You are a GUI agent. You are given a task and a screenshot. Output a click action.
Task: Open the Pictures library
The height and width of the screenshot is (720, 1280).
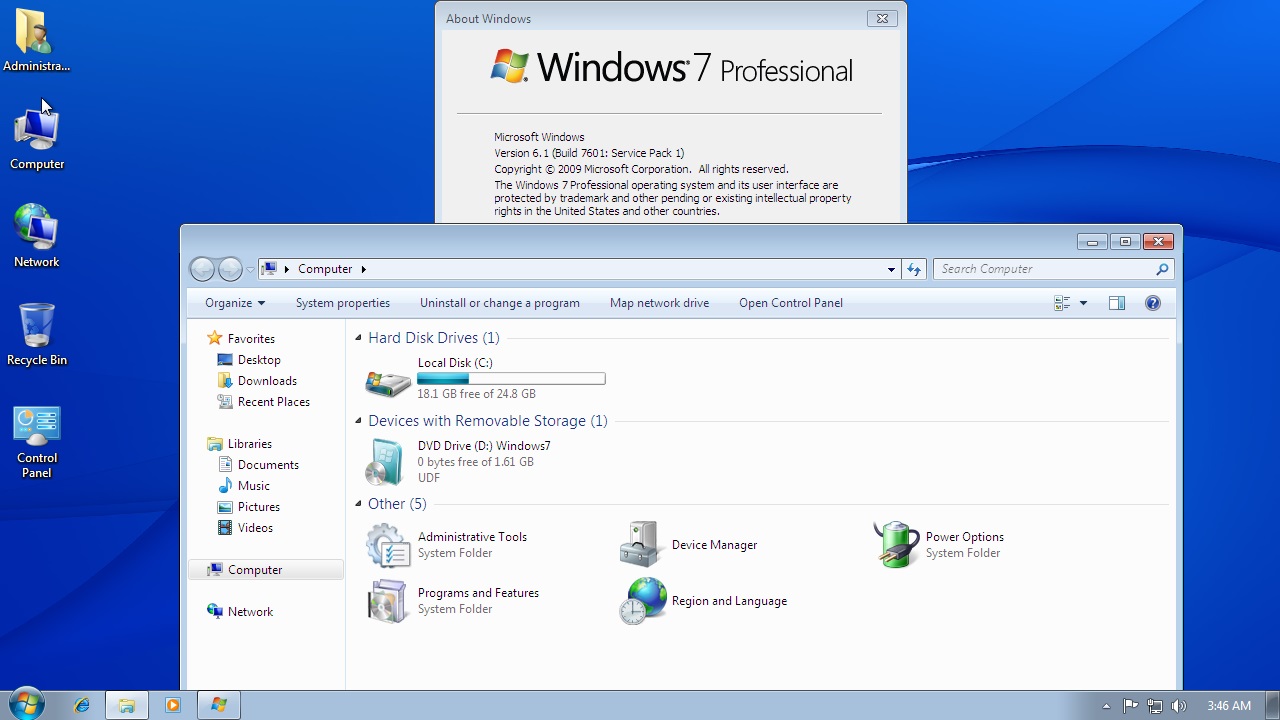coord(258,507)
